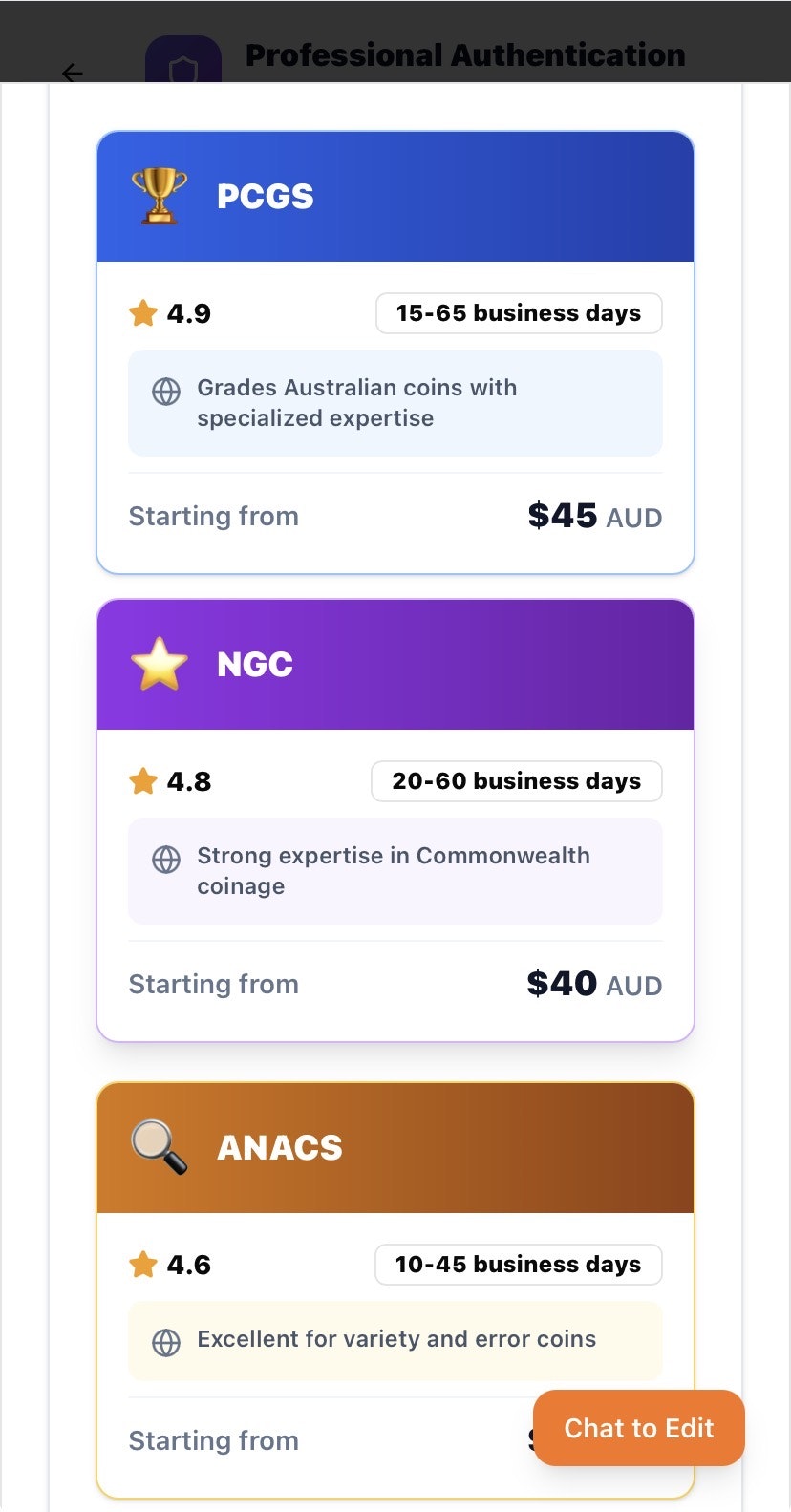
Task: Click the 4.8 rating star for NGC
Action: point(143,781)
